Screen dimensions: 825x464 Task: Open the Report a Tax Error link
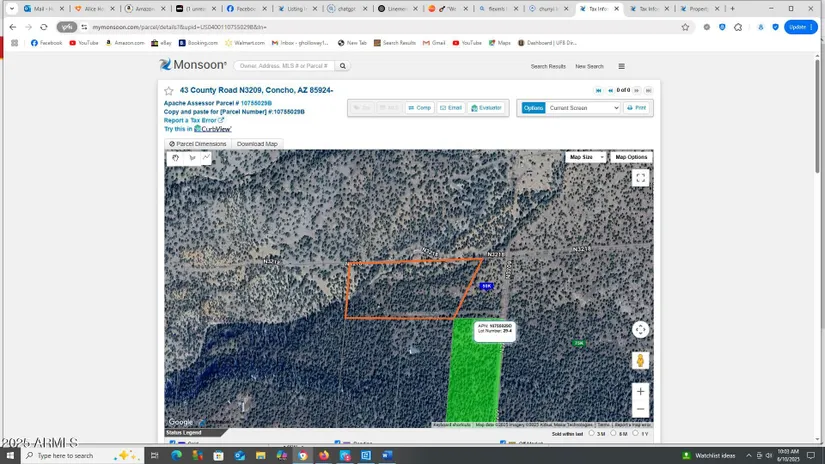tap(193, 120)
